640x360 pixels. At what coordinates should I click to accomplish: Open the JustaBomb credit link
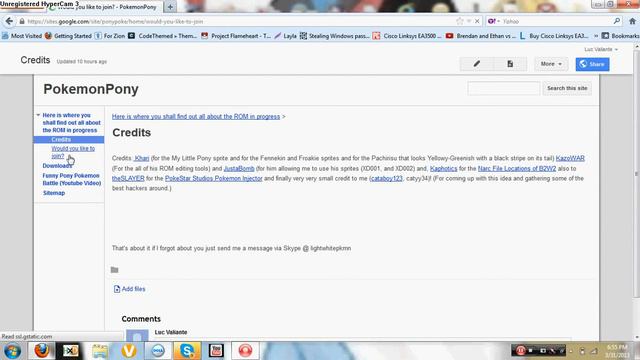click(239, 169)
